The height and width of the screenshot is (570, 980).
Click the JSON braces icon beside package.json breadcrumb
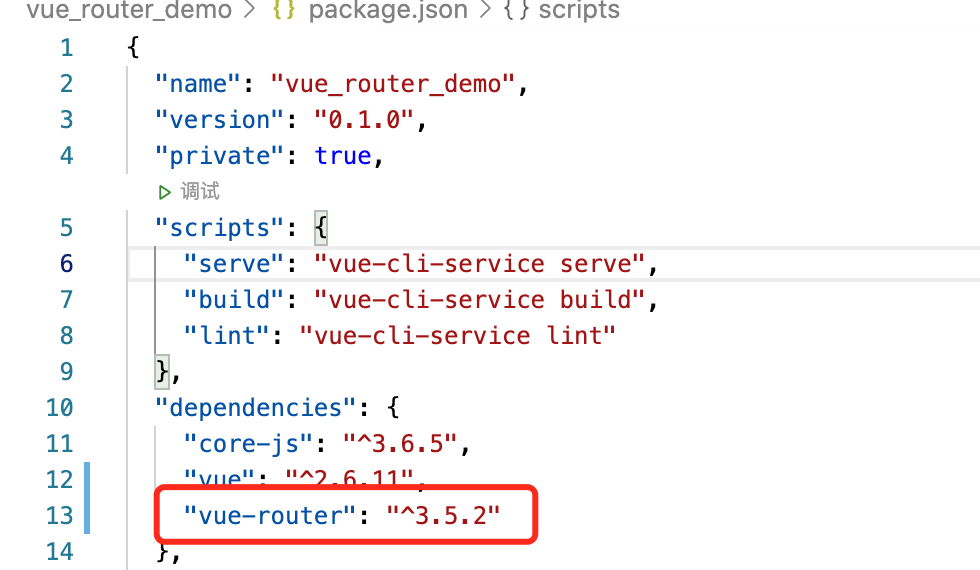(x=286, y=12)
